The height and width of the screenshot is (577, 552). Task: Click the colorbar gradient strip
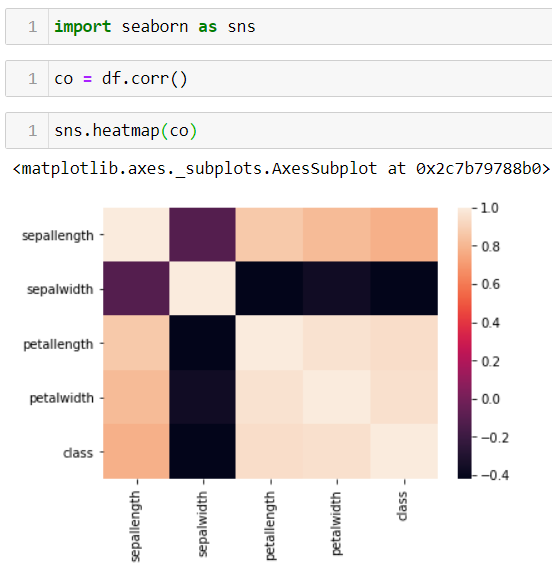(x=464, y=343)
